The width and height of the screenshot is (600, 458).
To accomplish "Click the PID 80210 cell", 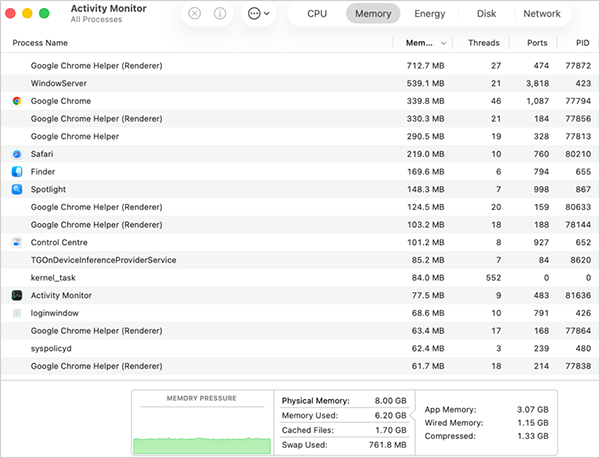I will (x=578, y=154).
